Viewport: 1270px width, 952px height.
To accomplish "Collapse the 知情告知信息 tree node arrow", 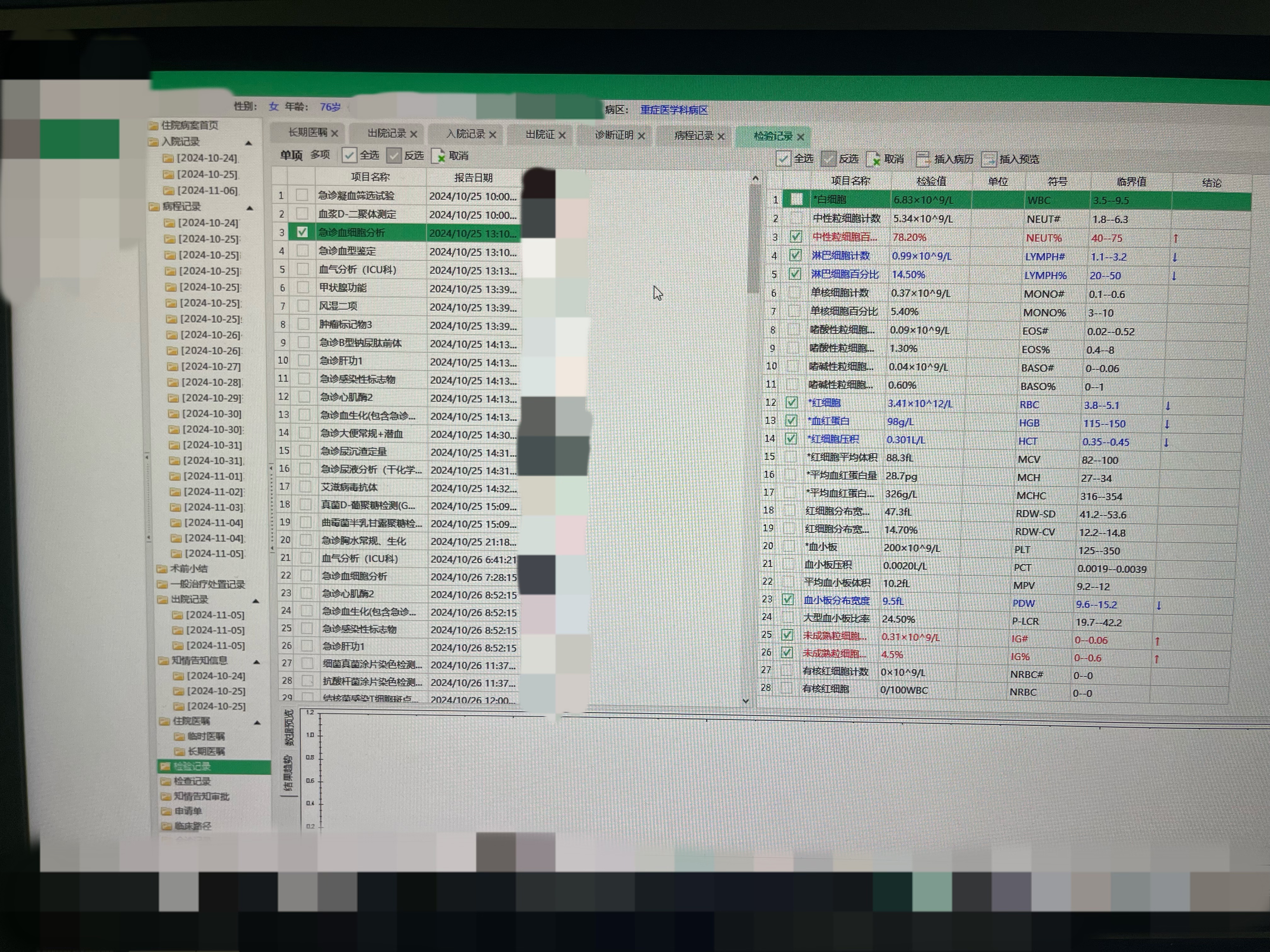I will pyautogui.click(x=257, y=662).
